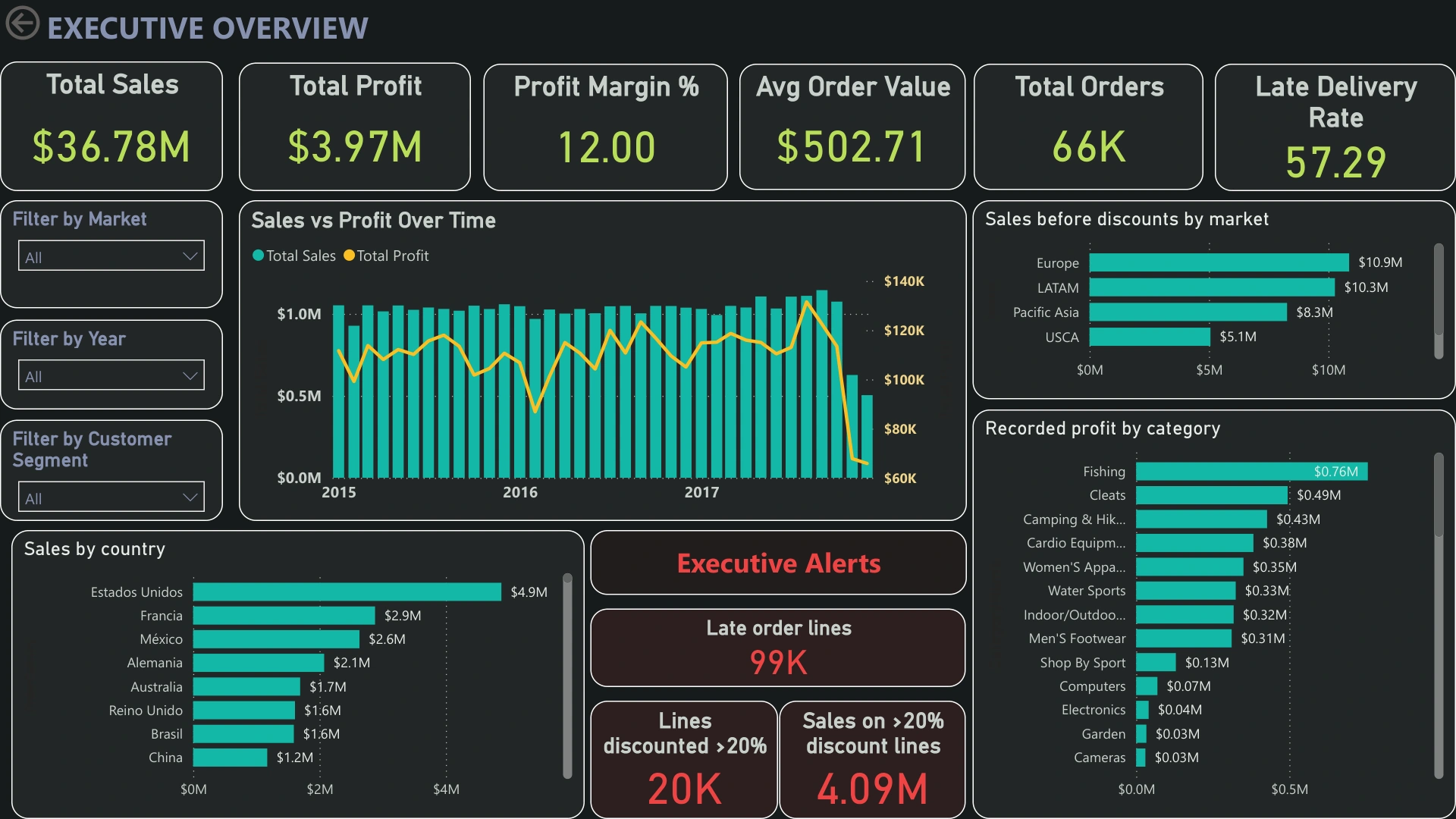Click the Men's Footwear profit bar
Image resolution: width=1456 pixels, height=819 pixels.
click(1184, 639)
